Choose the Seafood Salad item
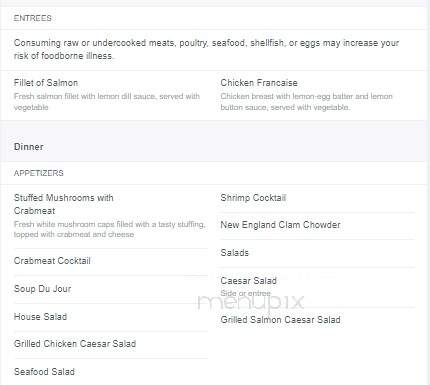The height and width of the screenshot is (385, 430). pyautogui.click(x=44, y=372)
